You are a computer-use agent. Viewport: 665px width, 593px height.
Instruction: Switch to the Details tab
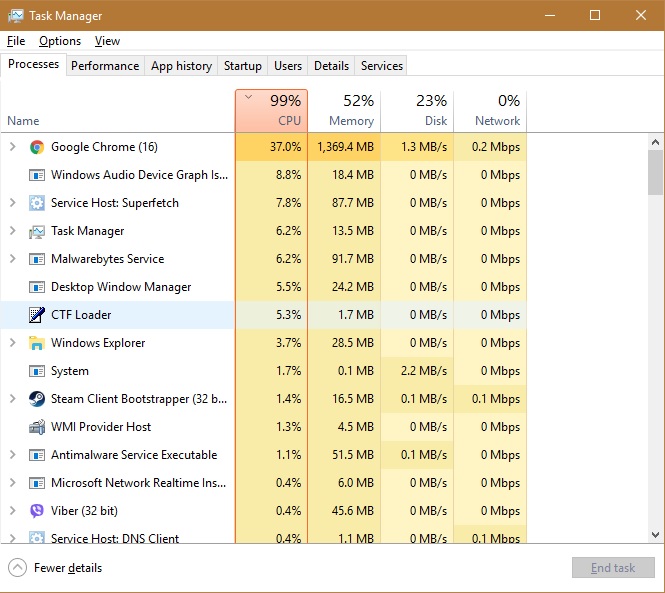[331, 66]
